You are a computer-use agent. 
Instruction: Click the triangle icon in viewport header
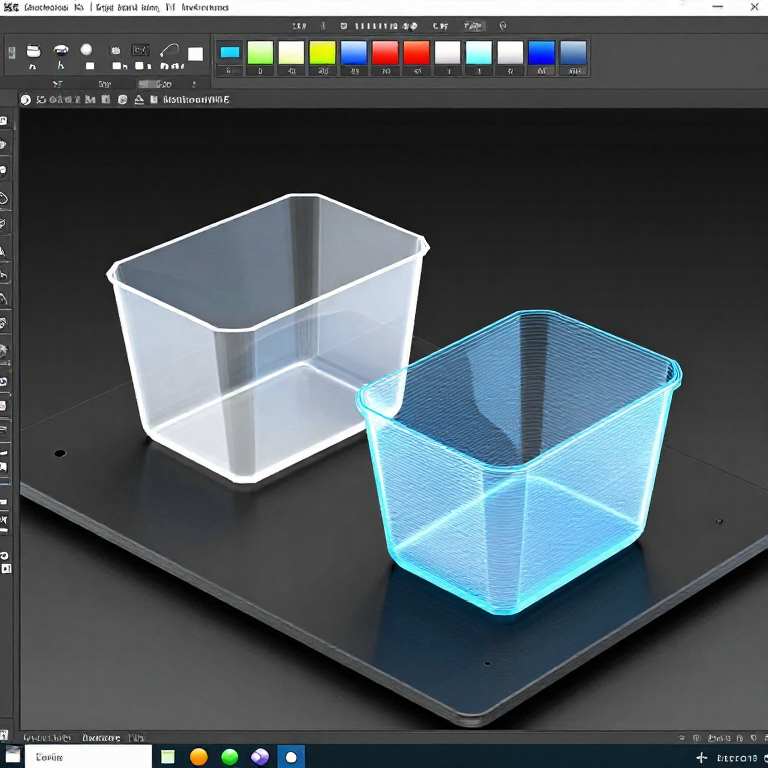point(139,100)
